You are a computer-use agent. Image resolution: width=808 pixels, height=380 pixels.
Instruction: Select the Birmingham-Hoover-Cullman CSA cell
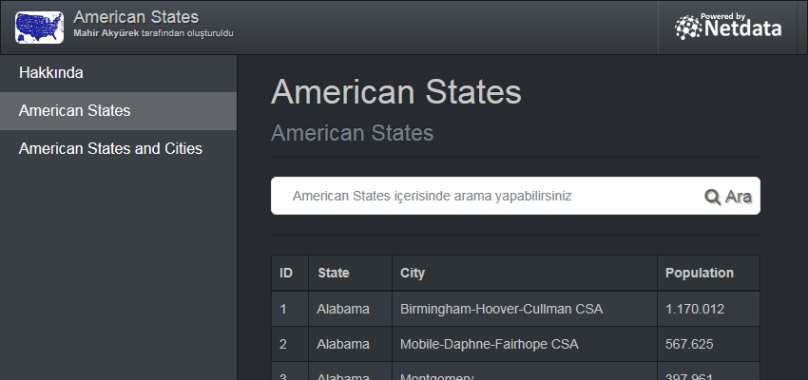click(x=525, y=309)
